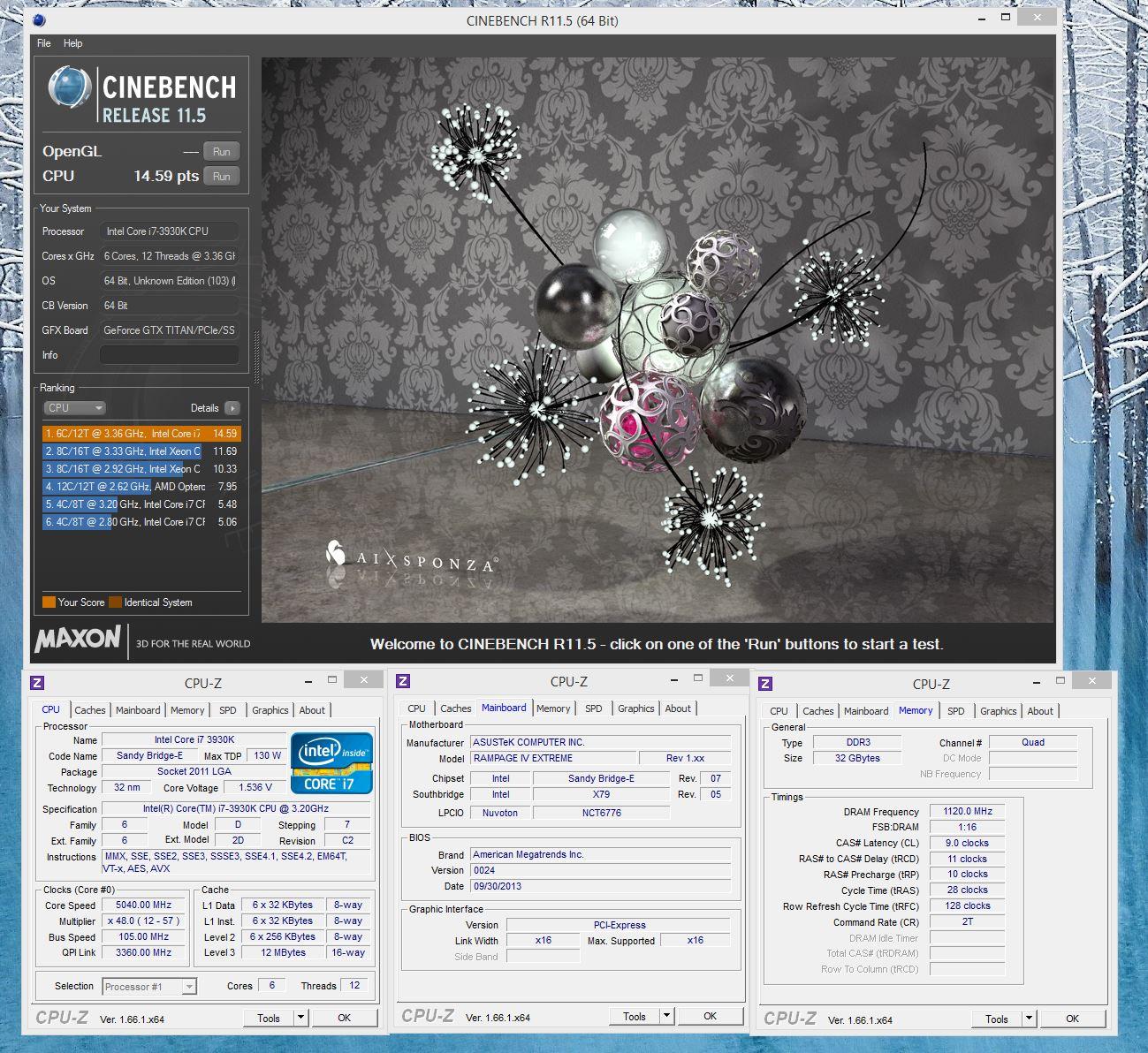Image resolution: width=1148 pixels, height=1053 pixels.
Task: Click the Z icon of Mainboard CPU-Z window
Action: click(403, 680)
